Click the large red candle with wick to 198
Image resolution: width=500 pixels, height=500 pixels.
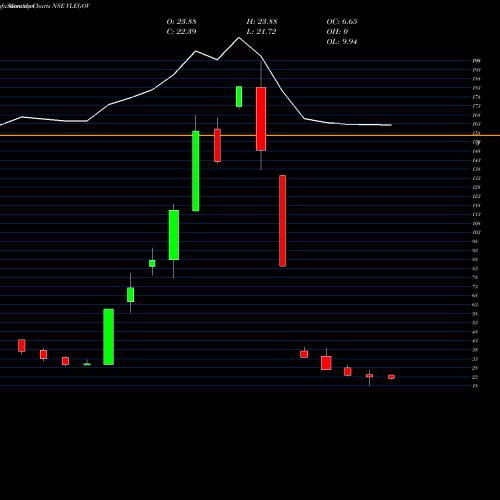point(261,119)
